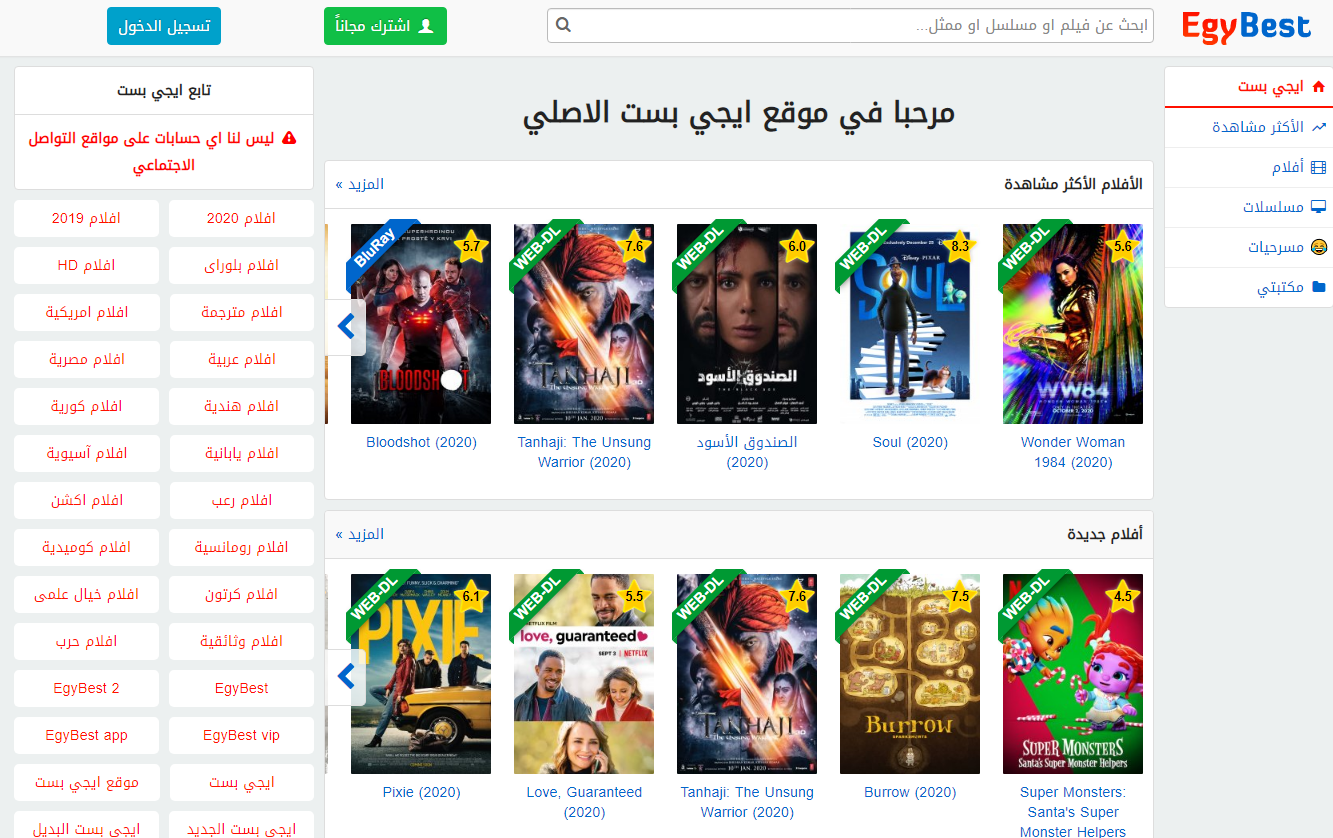This screenshot has height=838, width=1333.
Task: Click the اشترك مجاناً subscribe button
Action: pos(385,26)
